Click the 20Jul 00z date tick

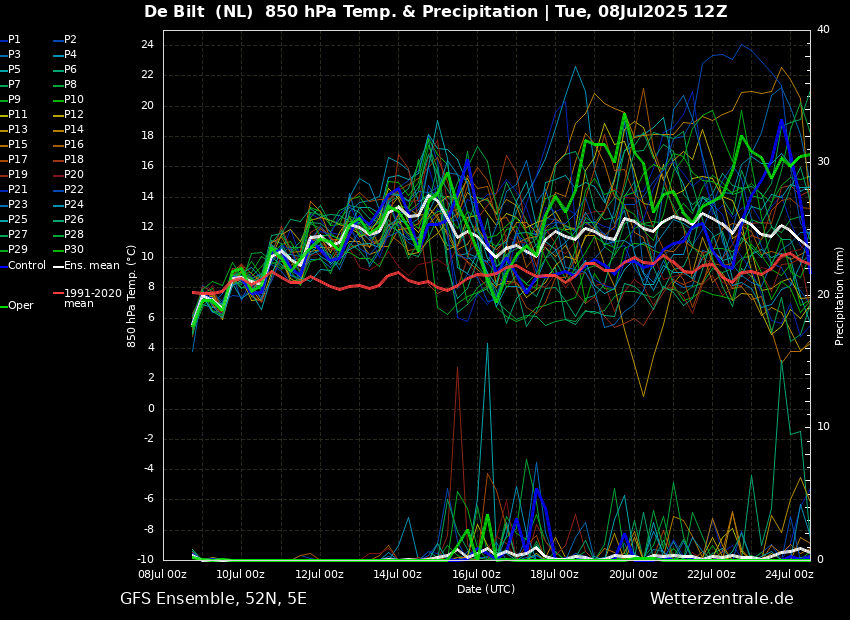coord(633,574)
